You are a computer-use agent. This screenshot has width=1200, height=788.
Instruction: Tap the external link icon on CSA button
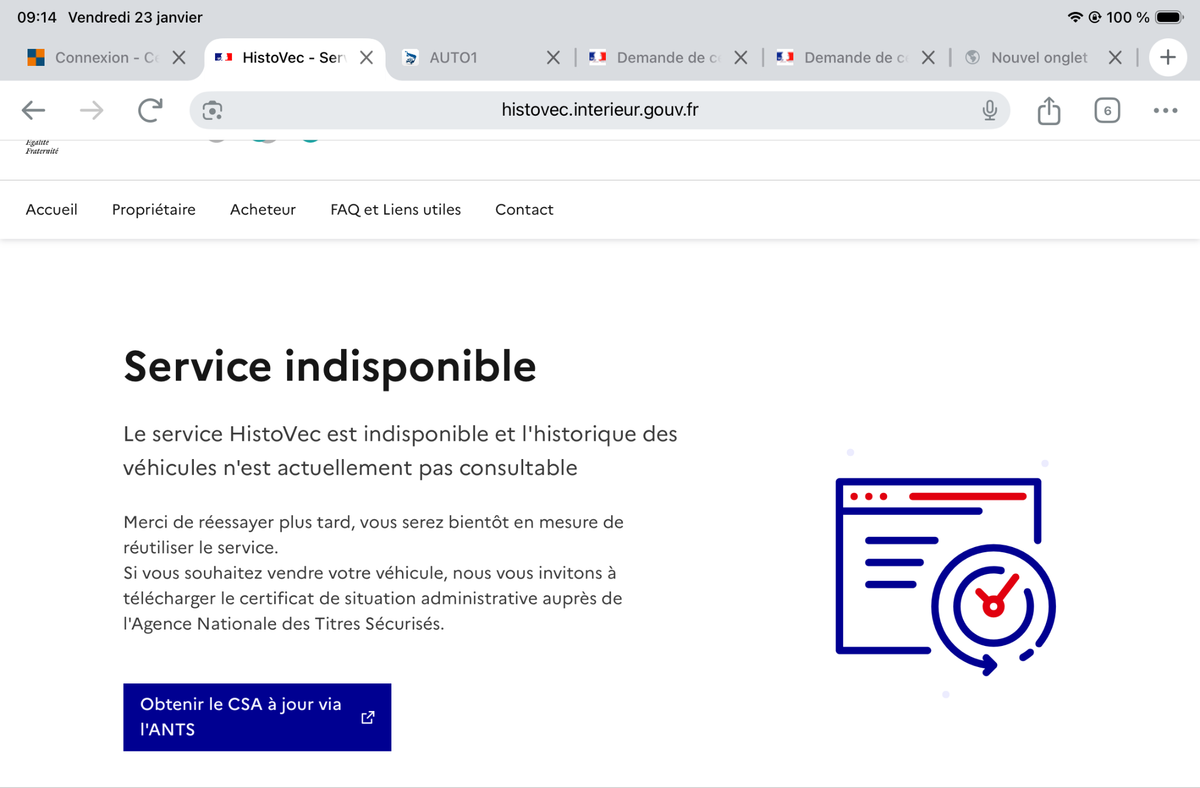[x=367, y=717]
